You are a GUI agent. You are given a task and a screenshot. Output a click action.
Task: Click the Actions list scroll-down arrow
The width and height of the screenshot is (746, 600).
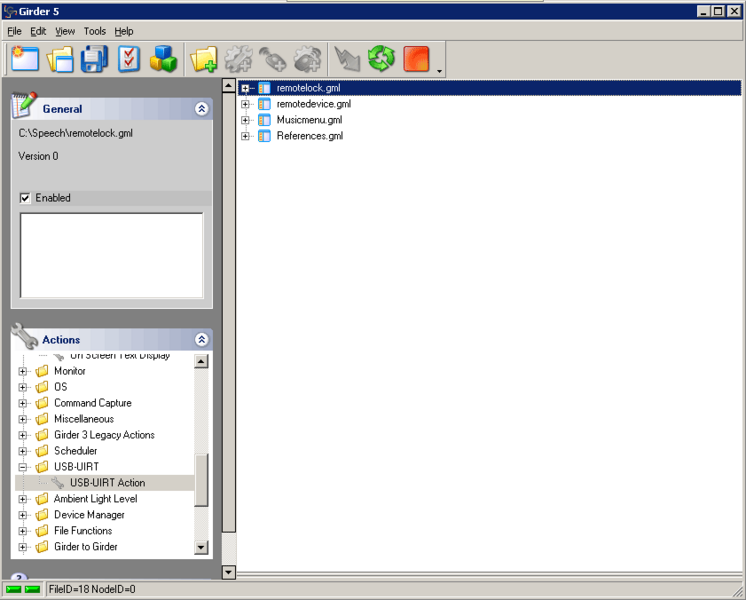(x=201, y=548)
